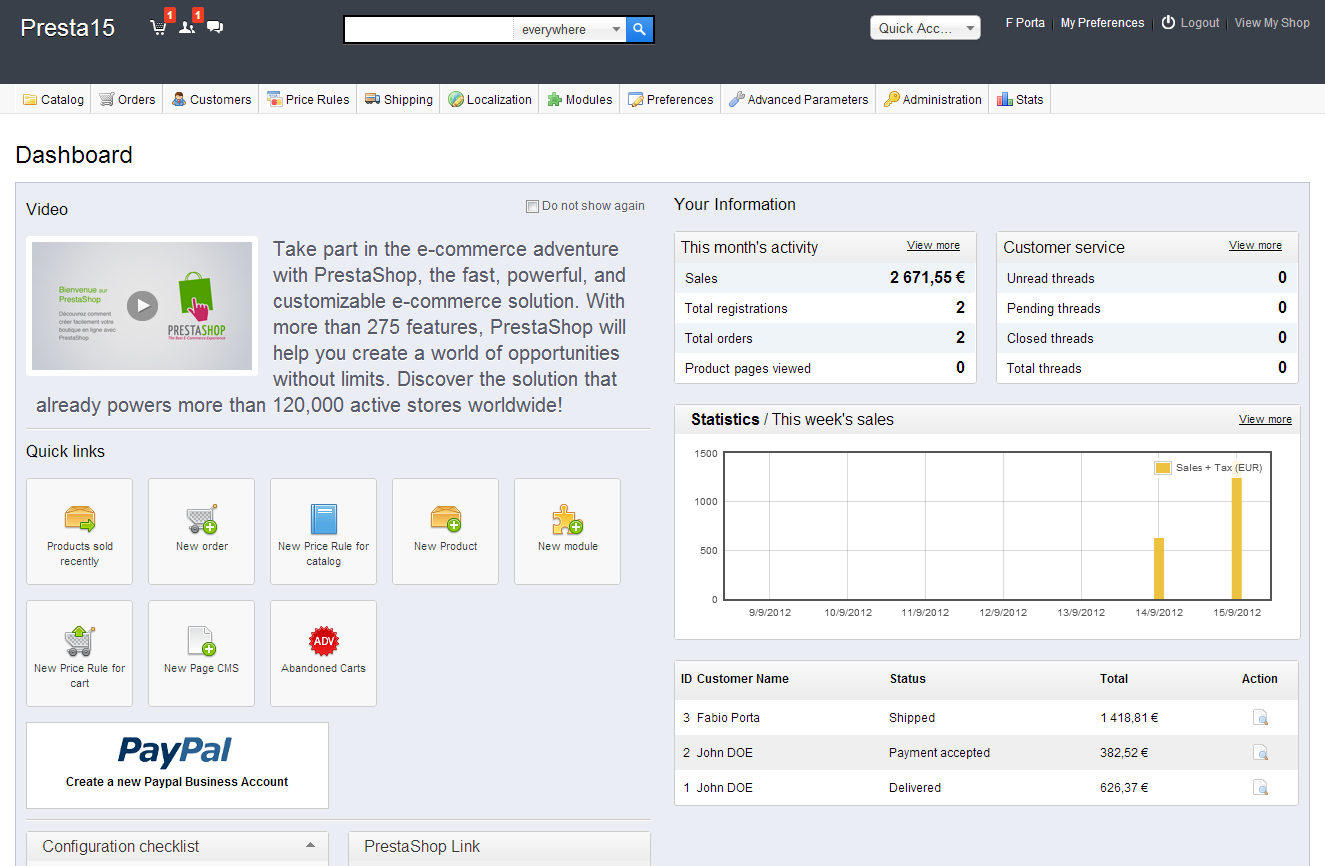Click the search text field

pyautogui.click(x=429, y=30)
